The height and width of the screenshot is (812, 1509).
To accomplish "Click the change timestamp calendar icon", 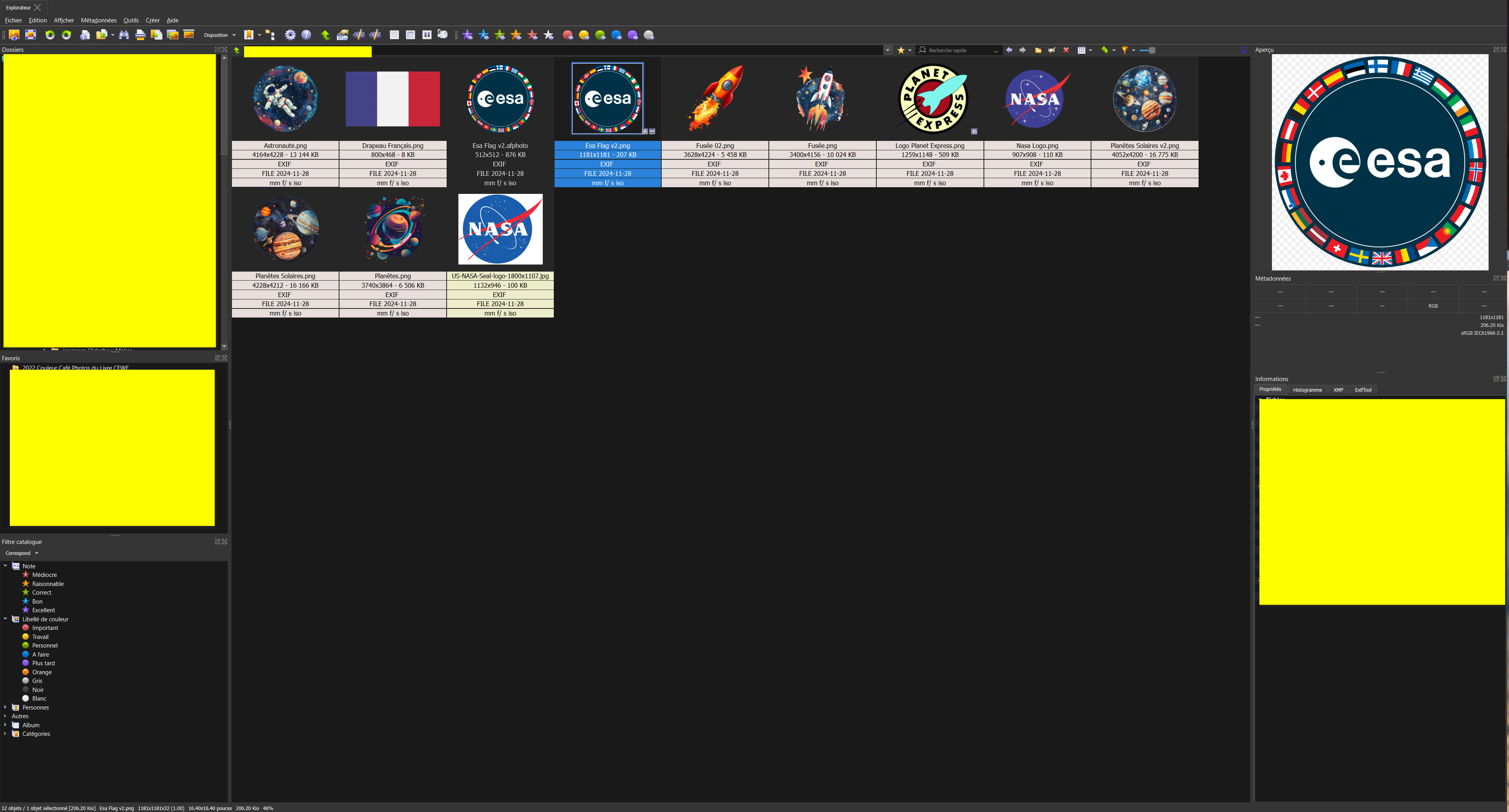I will click(343, 35).
